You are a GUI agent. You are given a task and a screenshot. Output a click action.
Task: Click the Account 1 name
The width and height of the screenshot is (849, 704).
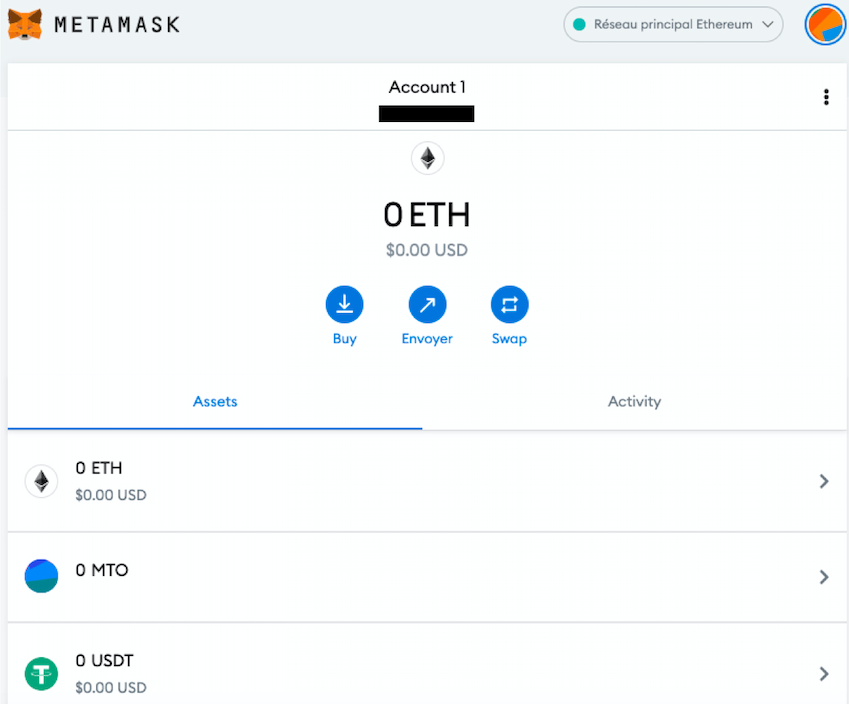(427, 87)
